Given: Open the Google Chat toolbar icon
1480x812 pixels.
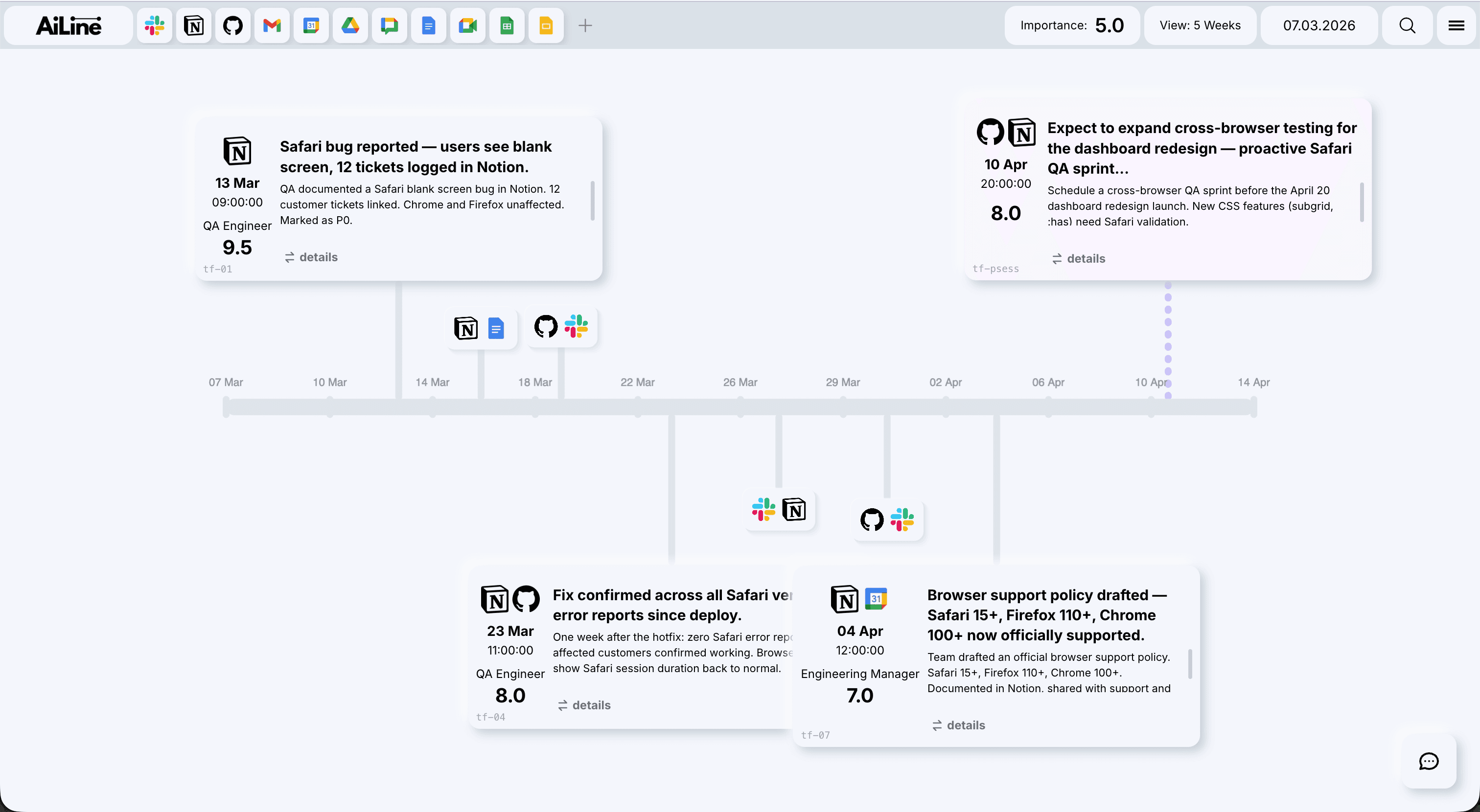Looking at the screenshot, I should 389,25.
